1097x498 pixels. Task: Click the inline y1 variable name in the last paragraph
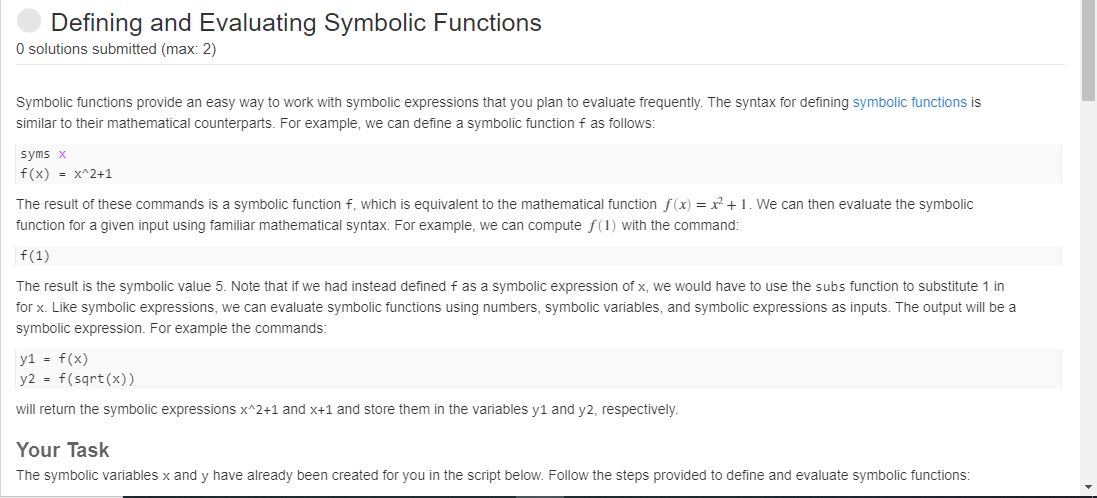coord(539,410)
